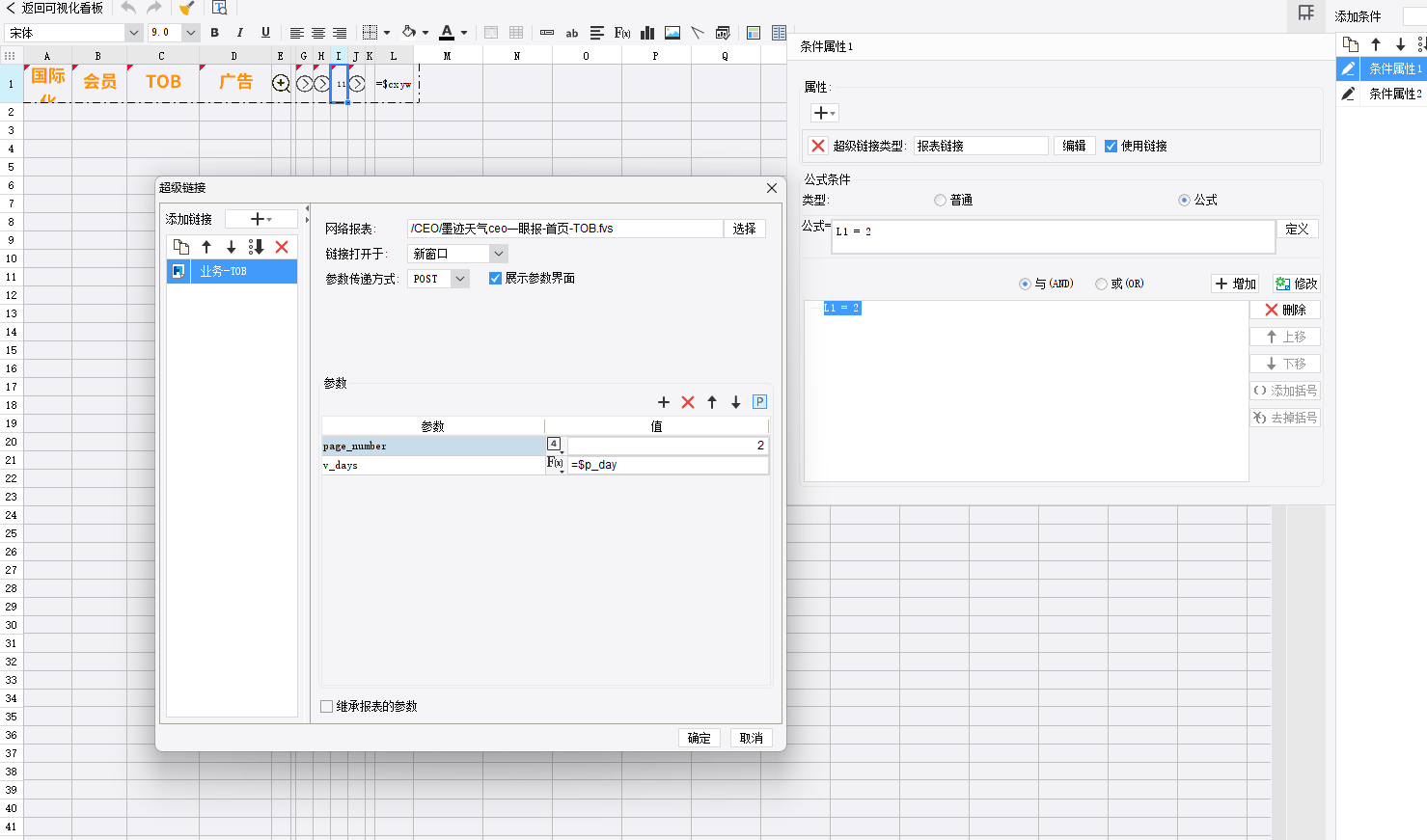The height and width of the screenshot is (840, 1427).
Task: Expand the font name 宋体 dropdown
Action: pos(133,33)
